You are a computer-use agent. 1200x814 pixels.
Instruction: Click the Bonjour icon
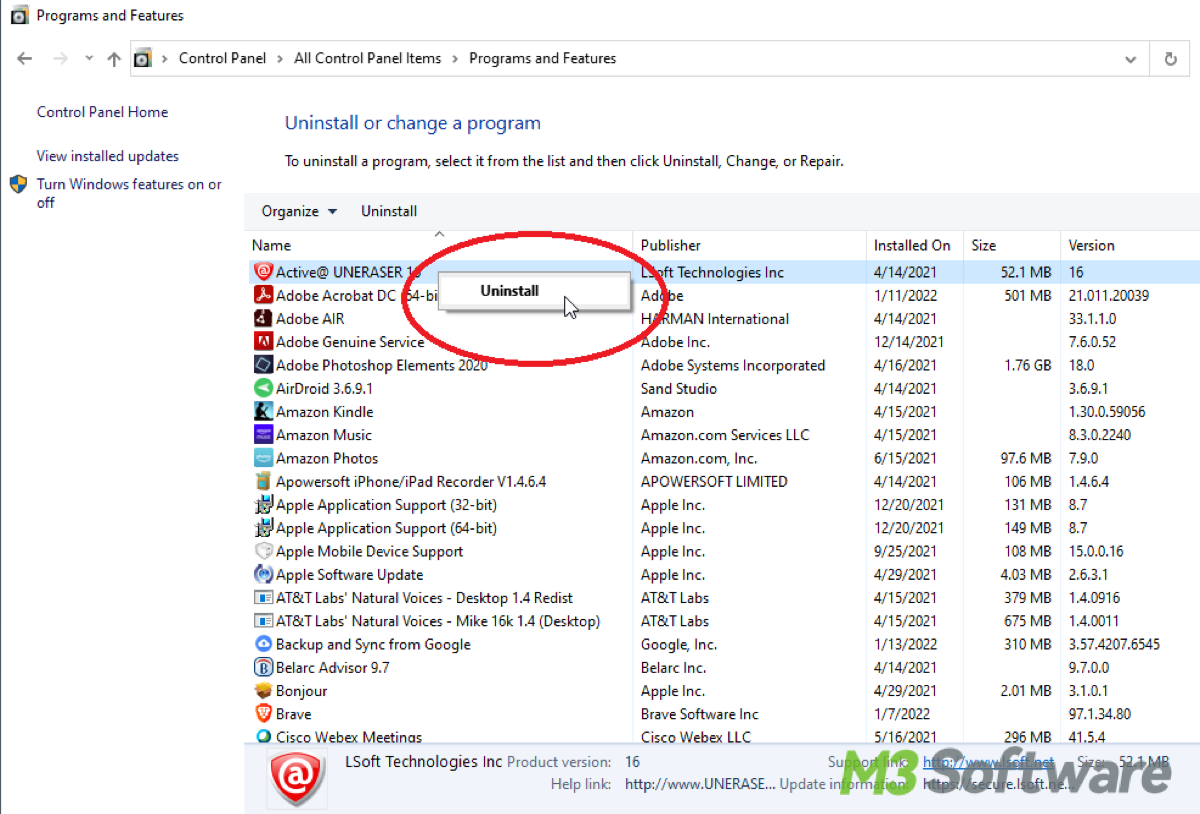click(263, 691)
